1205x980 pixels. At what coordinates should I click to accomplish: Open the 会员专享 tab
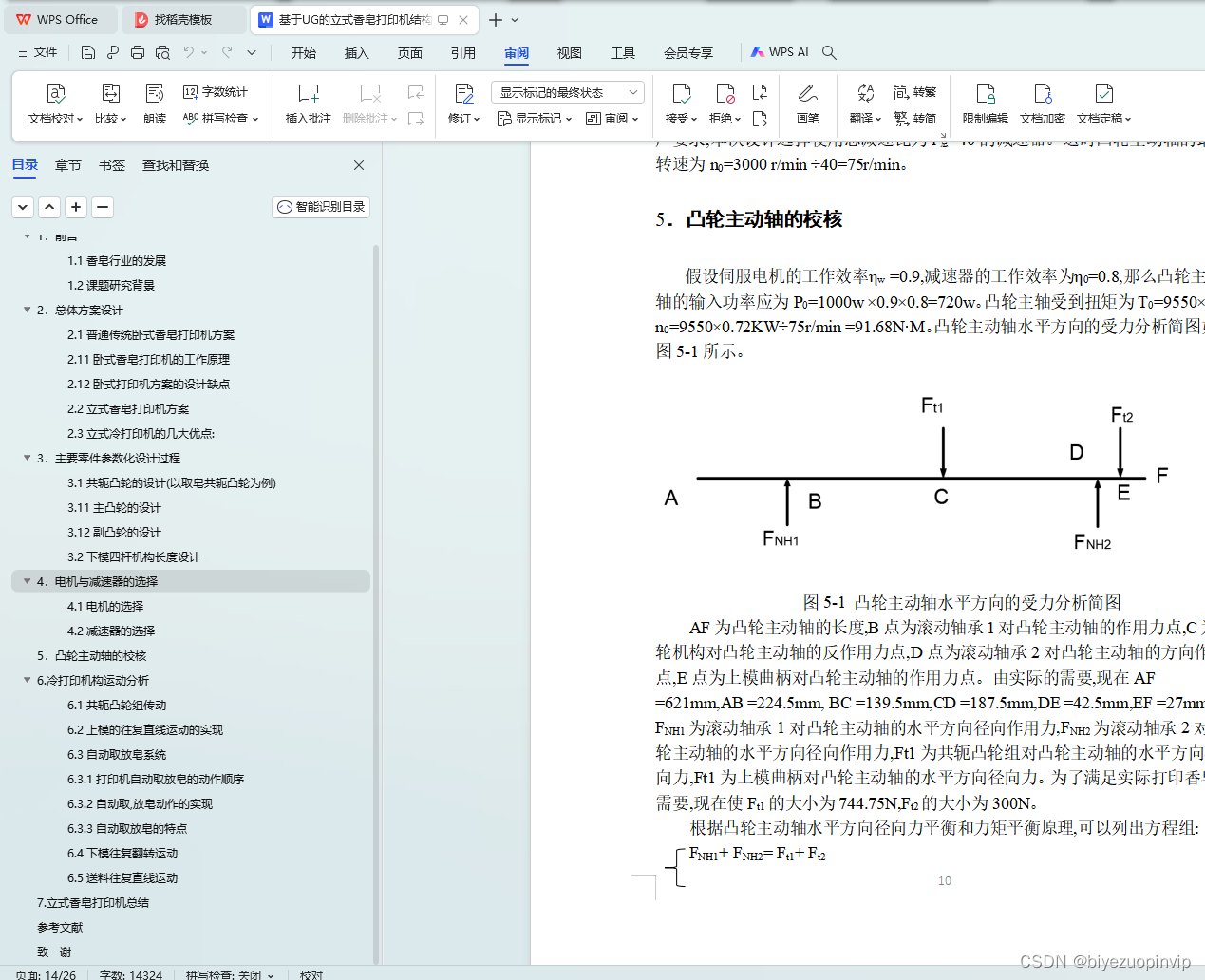[x=688, y=53]
